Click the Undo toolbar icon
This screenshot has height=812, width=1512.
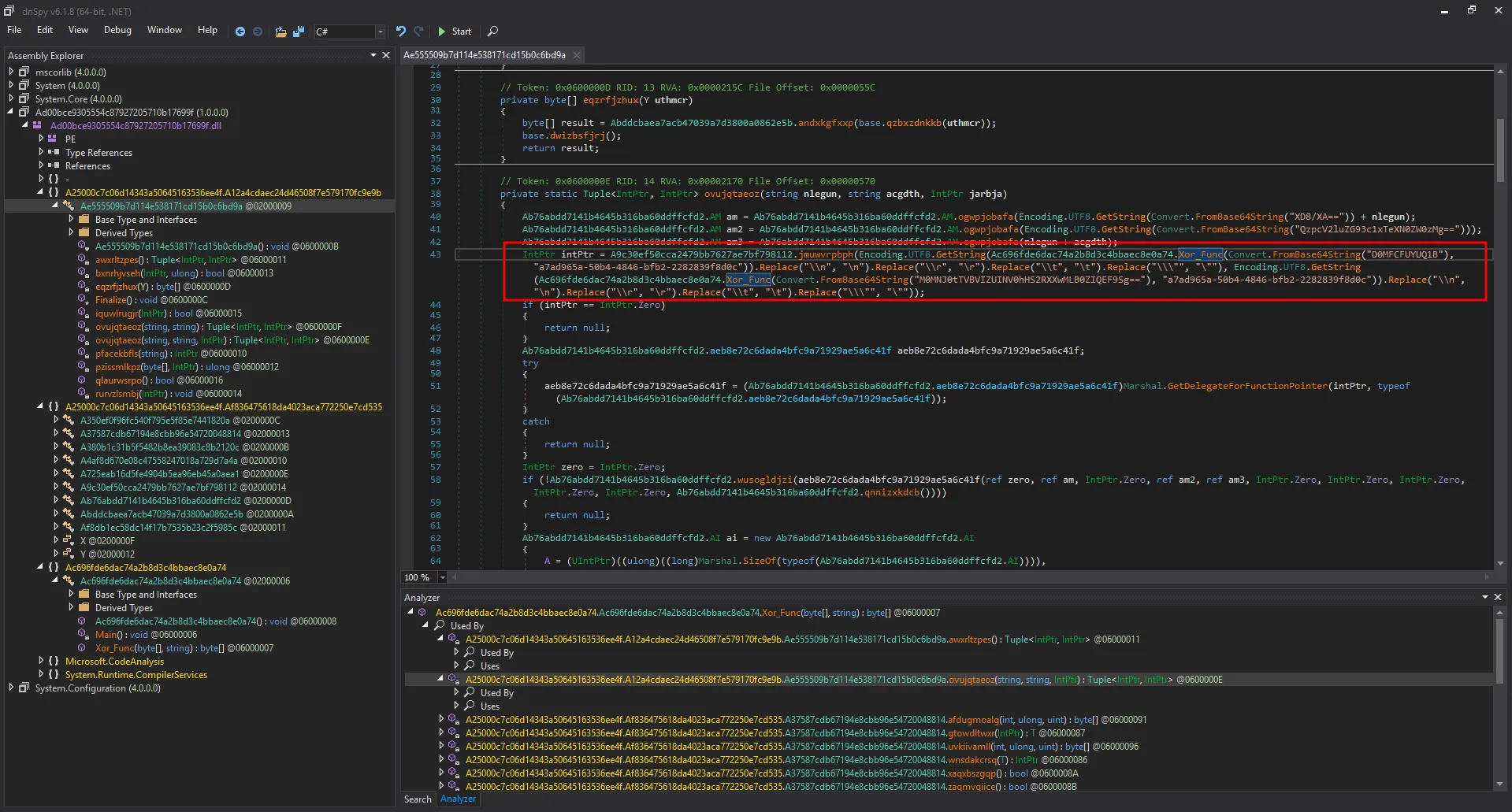pos(401,32)
